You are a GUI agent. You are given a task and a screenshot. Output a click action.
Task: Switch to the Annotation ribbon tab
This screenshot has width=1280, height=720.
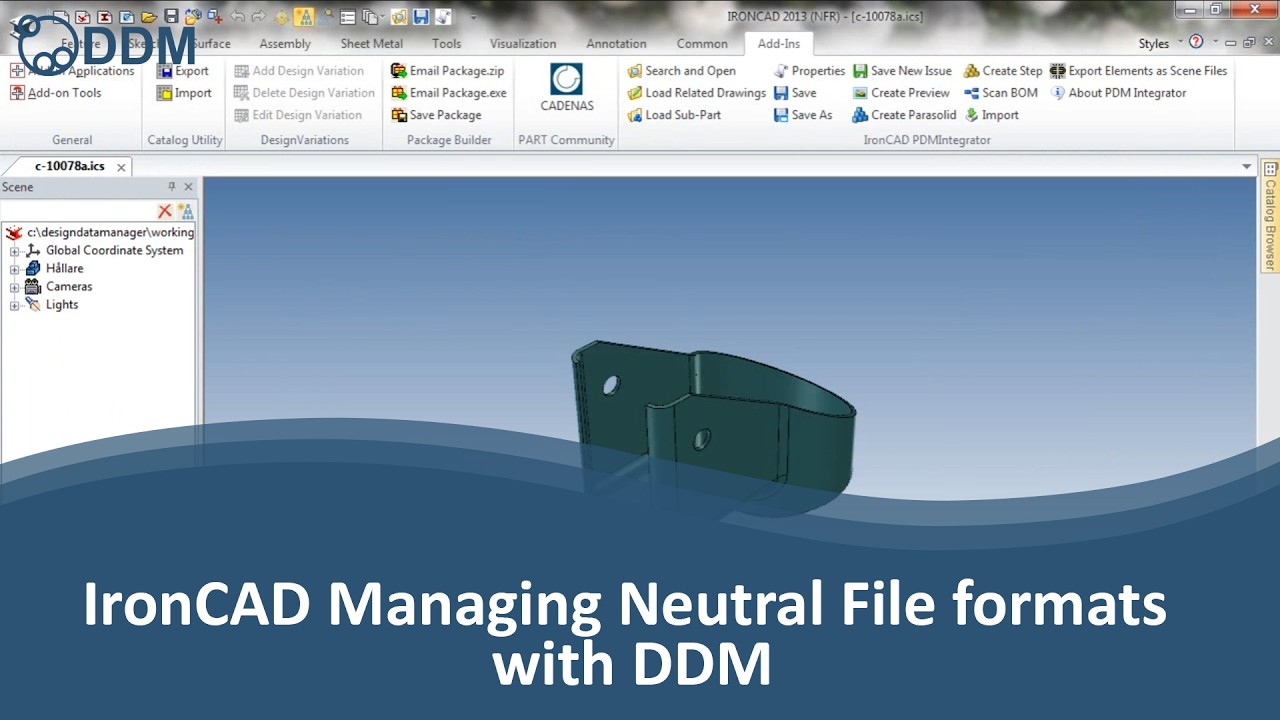tap(616, 43)
